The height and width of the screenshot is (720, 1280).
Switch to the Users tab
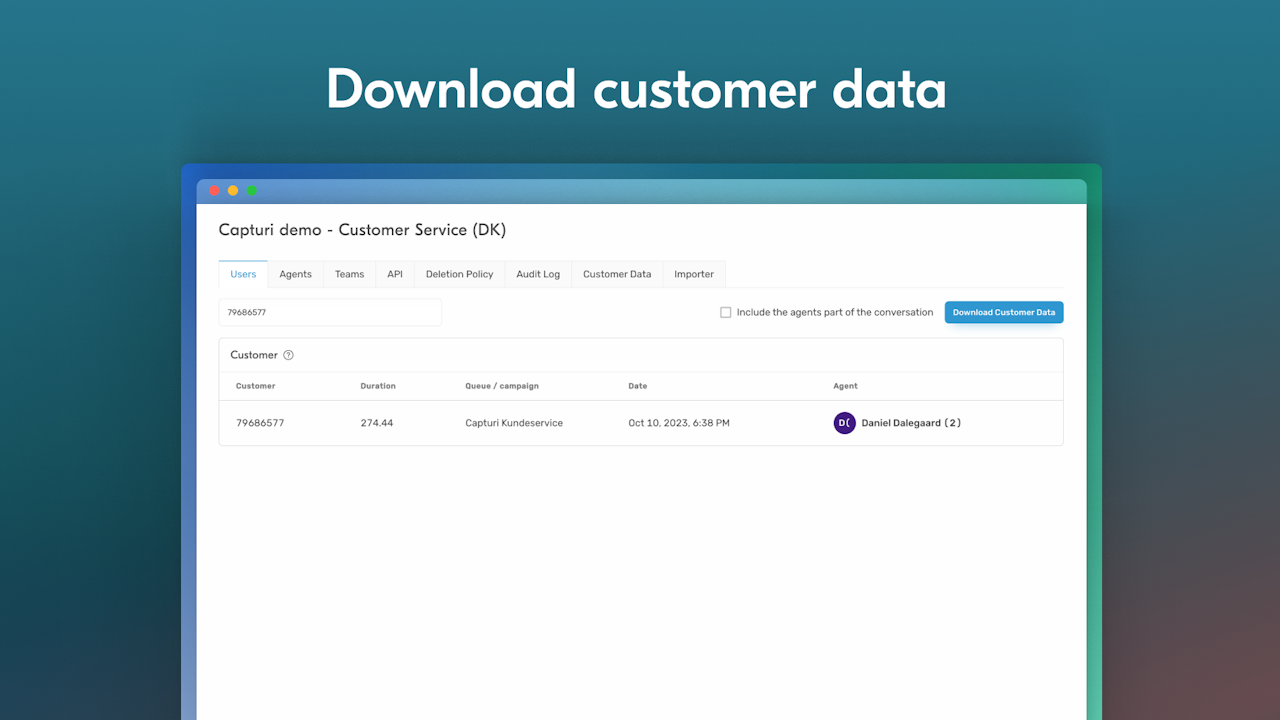(x=243, y=274)
